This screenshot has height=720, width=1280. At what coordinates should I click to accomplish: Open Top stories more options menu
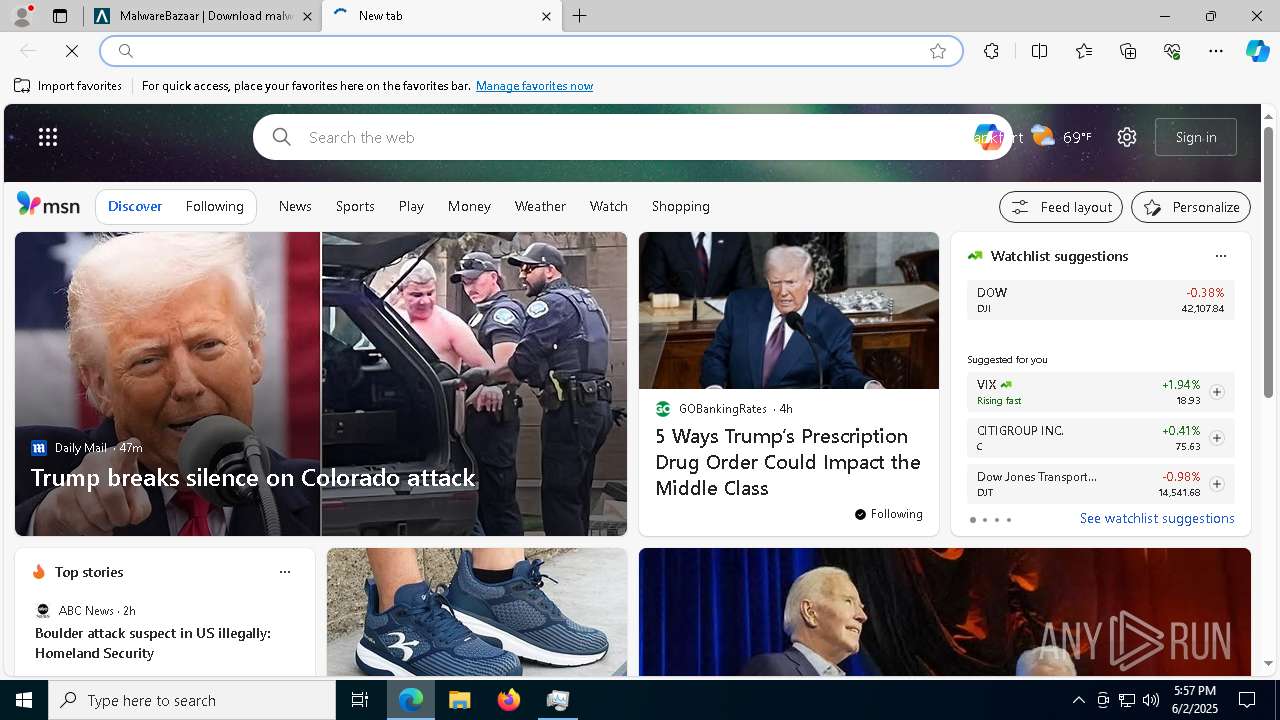click(284, 572)
